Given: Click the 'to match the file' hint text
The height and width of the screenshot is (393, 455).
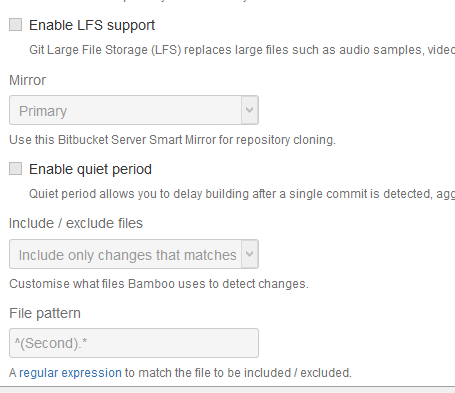Looking at the screenshot, I should click(x=238, y=373).
